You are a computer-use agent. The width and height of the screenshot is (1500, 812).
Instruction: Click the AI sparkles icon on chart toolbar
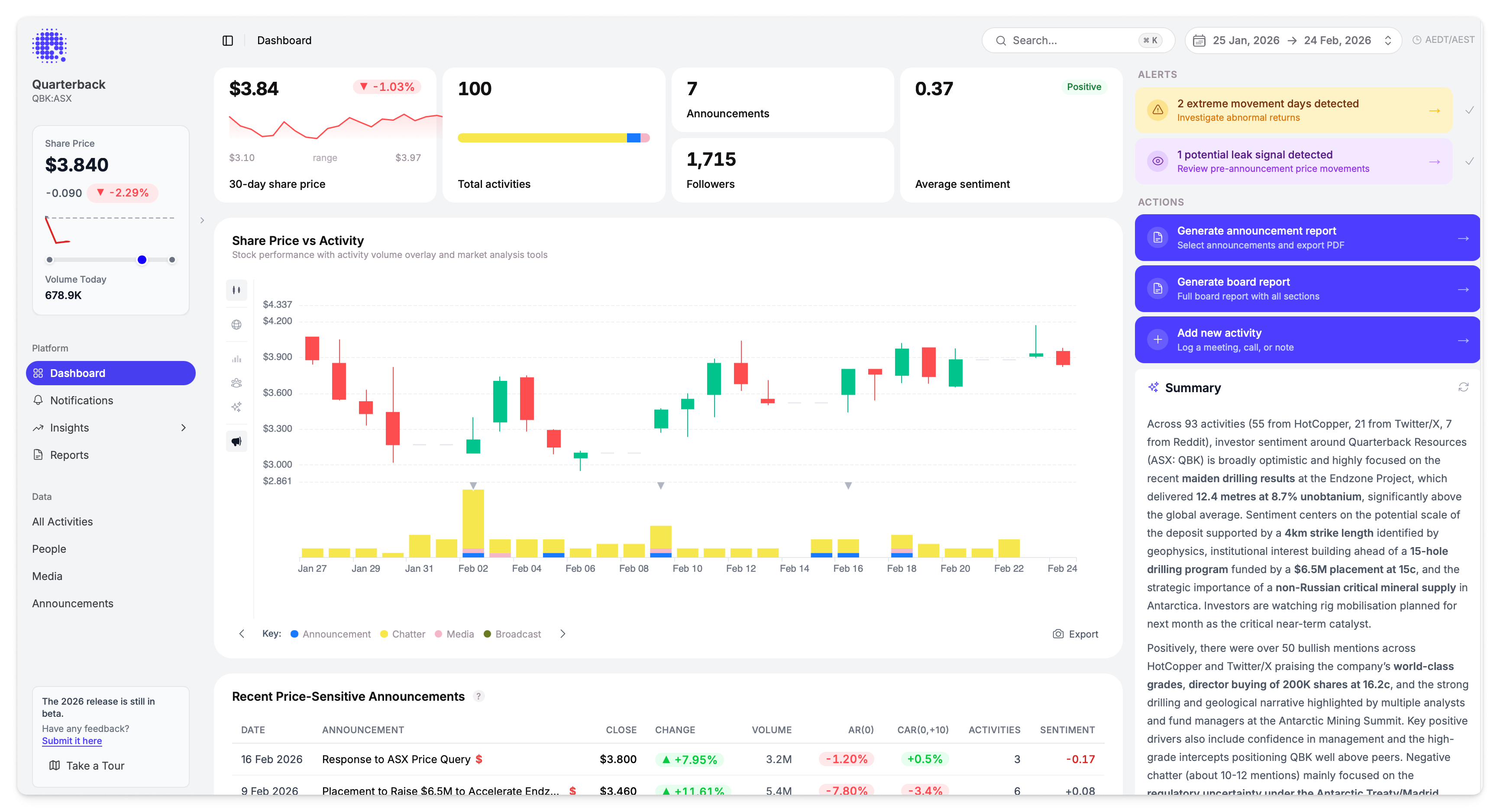[x=236, y=407]
